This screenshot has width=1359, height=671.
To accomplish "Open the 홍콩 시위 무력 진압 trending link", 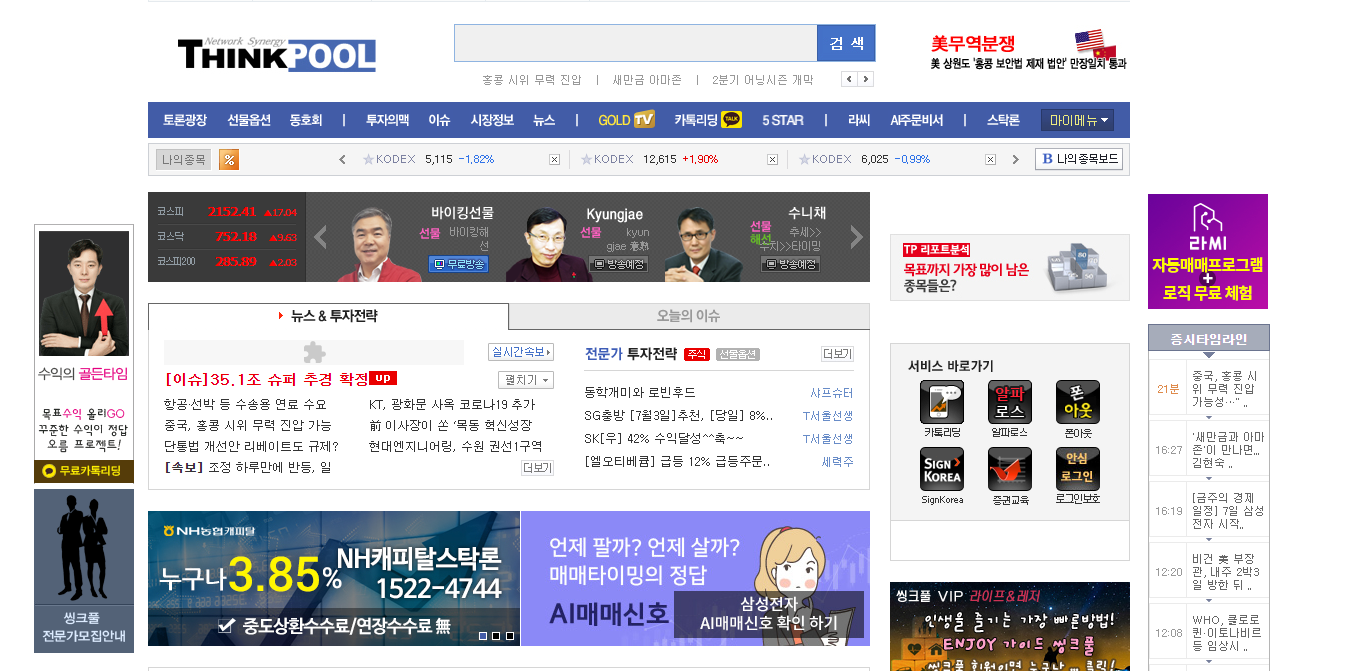I will tap(531, 80).
